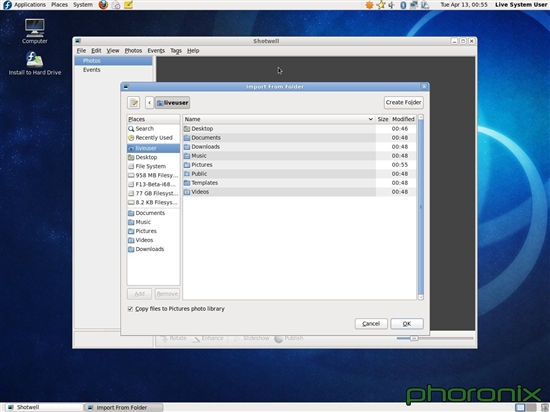Open Search in the Places sidebar
This screenshot has width=550, height=412.
pyautogui.click(x=153, y=129)
